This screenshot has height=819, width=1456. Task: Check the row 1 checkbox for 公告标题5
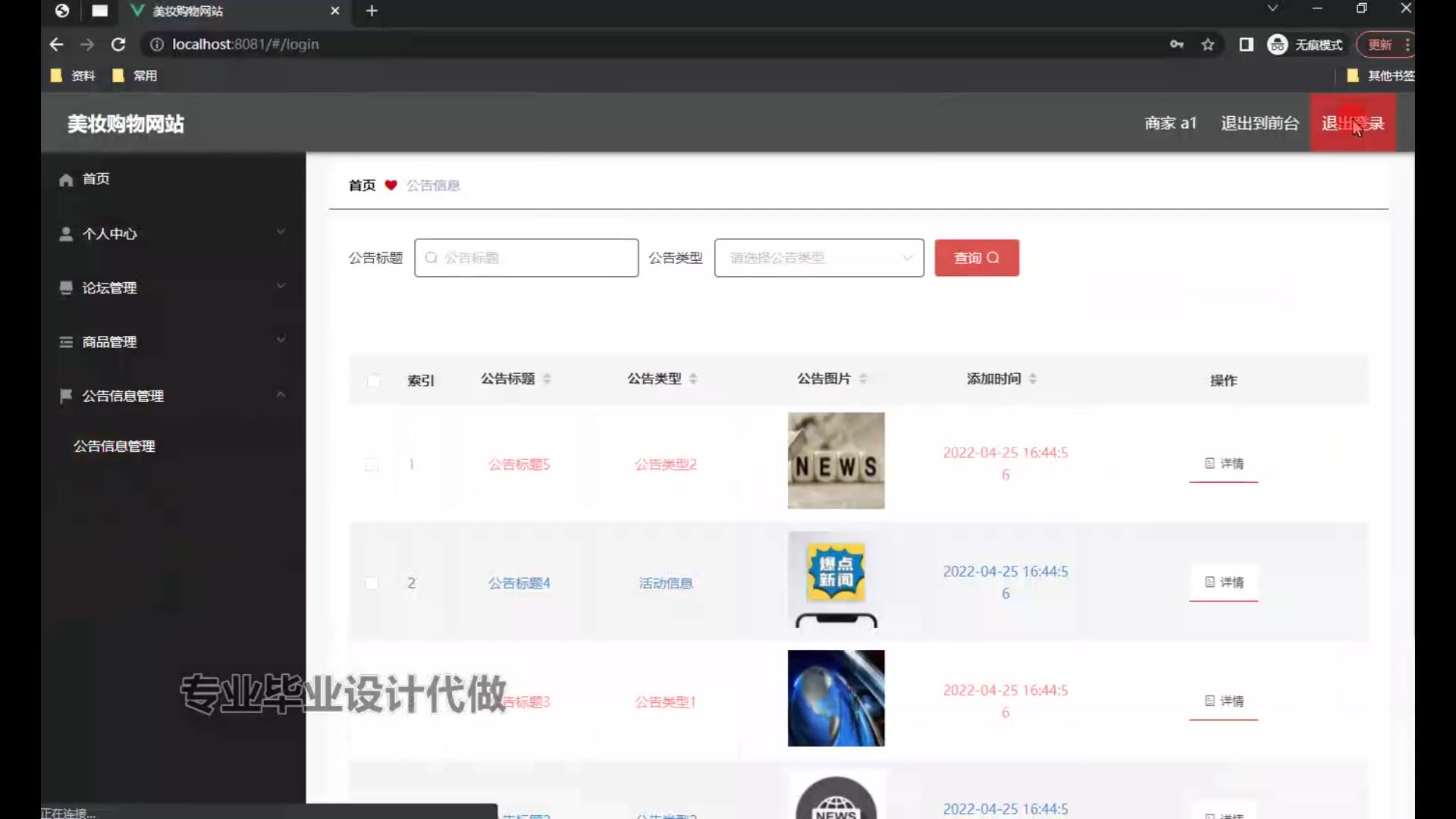point(372,465)
